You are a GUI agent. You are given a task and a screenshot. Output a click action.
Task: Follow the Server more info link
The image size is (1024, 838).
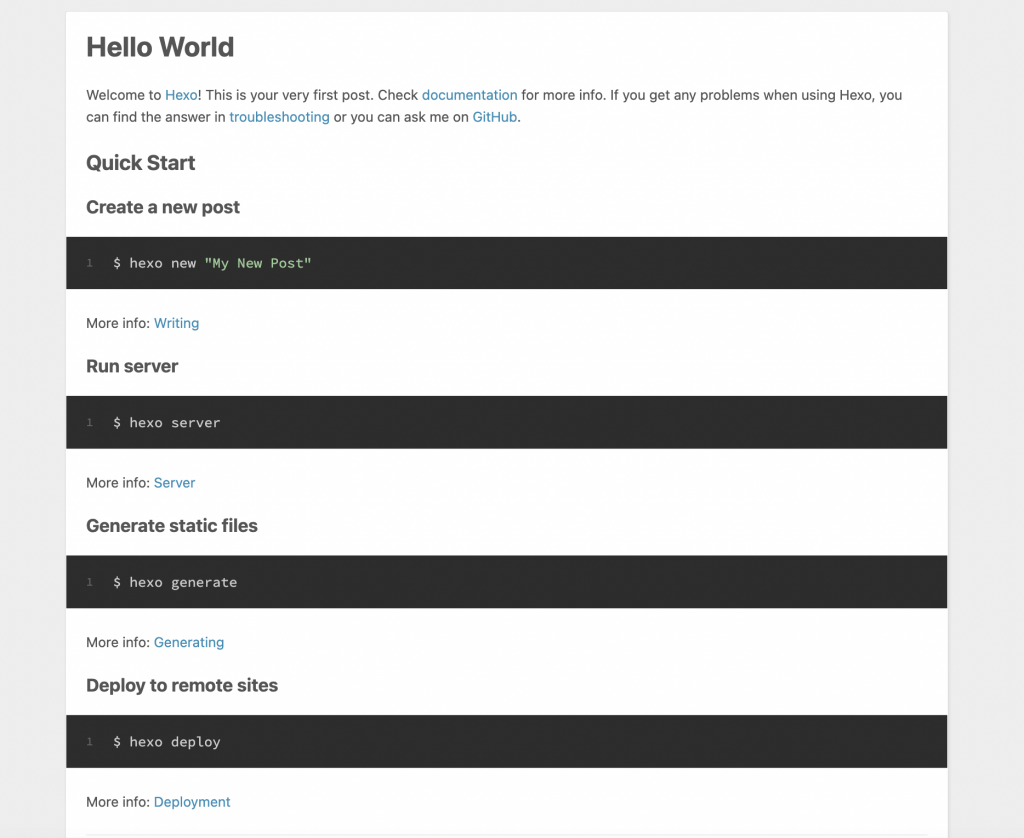pyautogui.click(x=174, y=483)
